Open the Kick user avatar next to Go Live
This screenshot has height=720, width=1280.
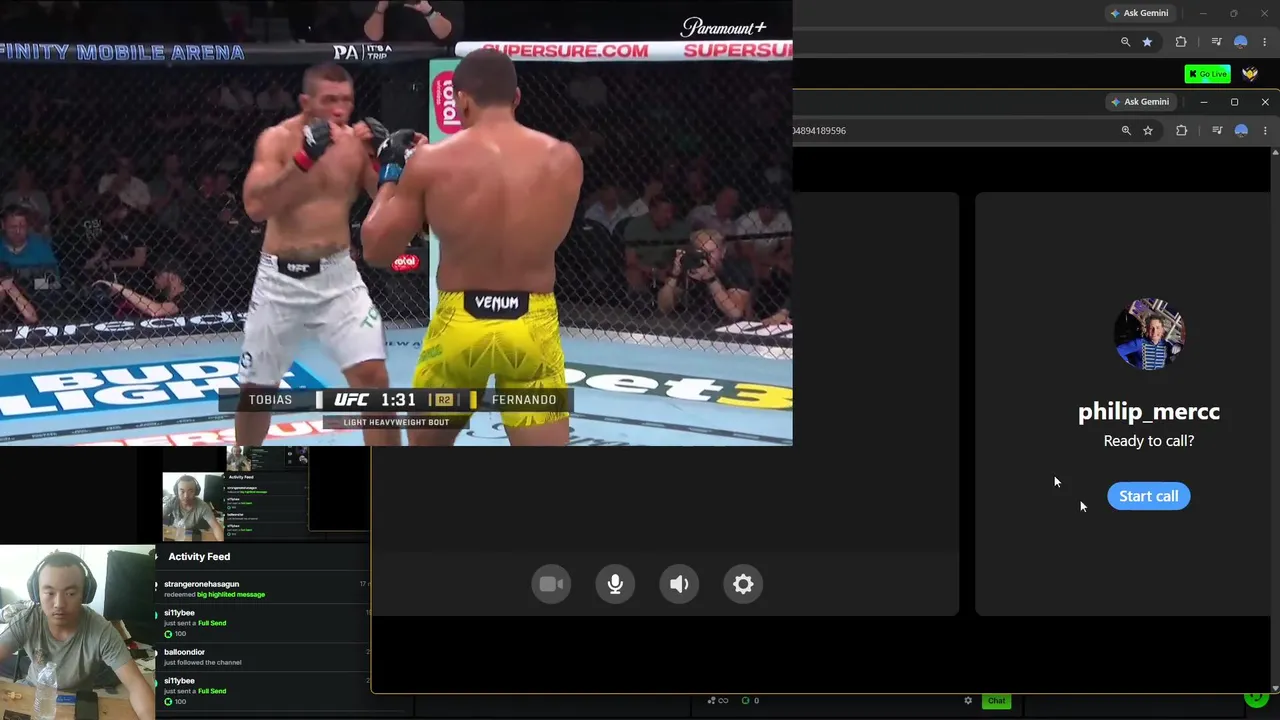click(1250, 74)
